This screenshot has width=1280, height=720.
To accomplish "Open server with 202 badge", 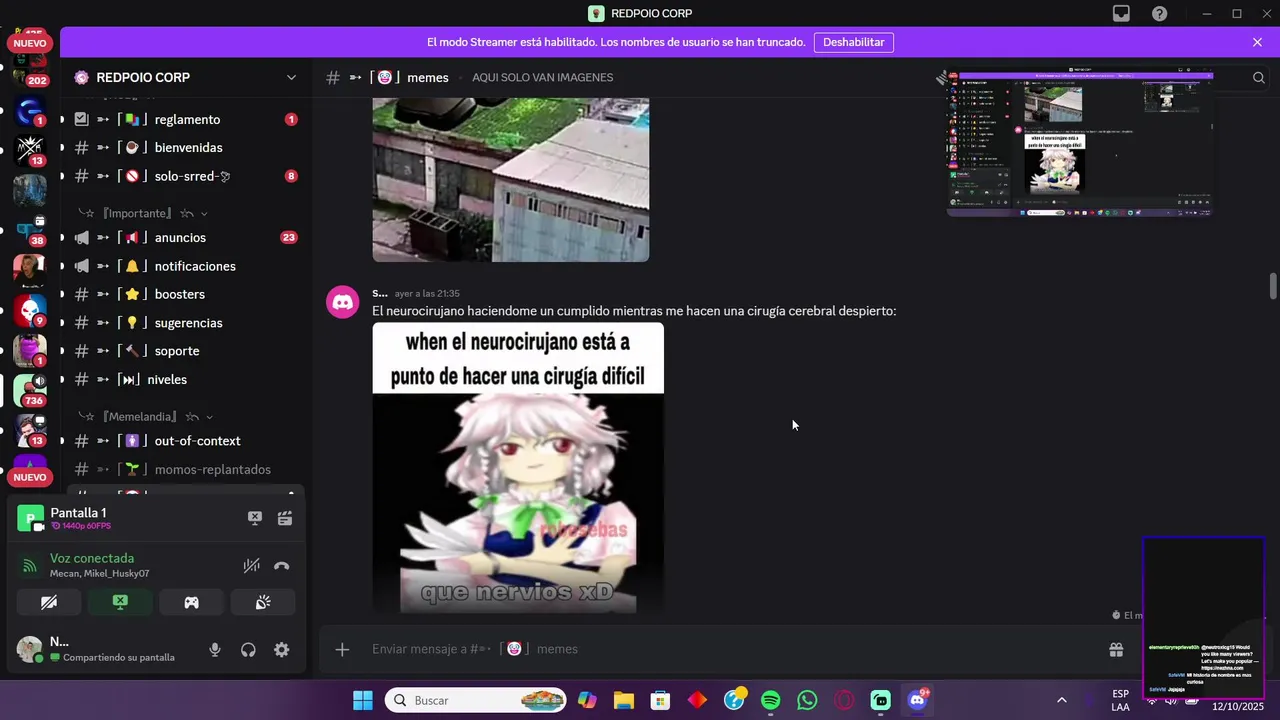I will point(29,72).
